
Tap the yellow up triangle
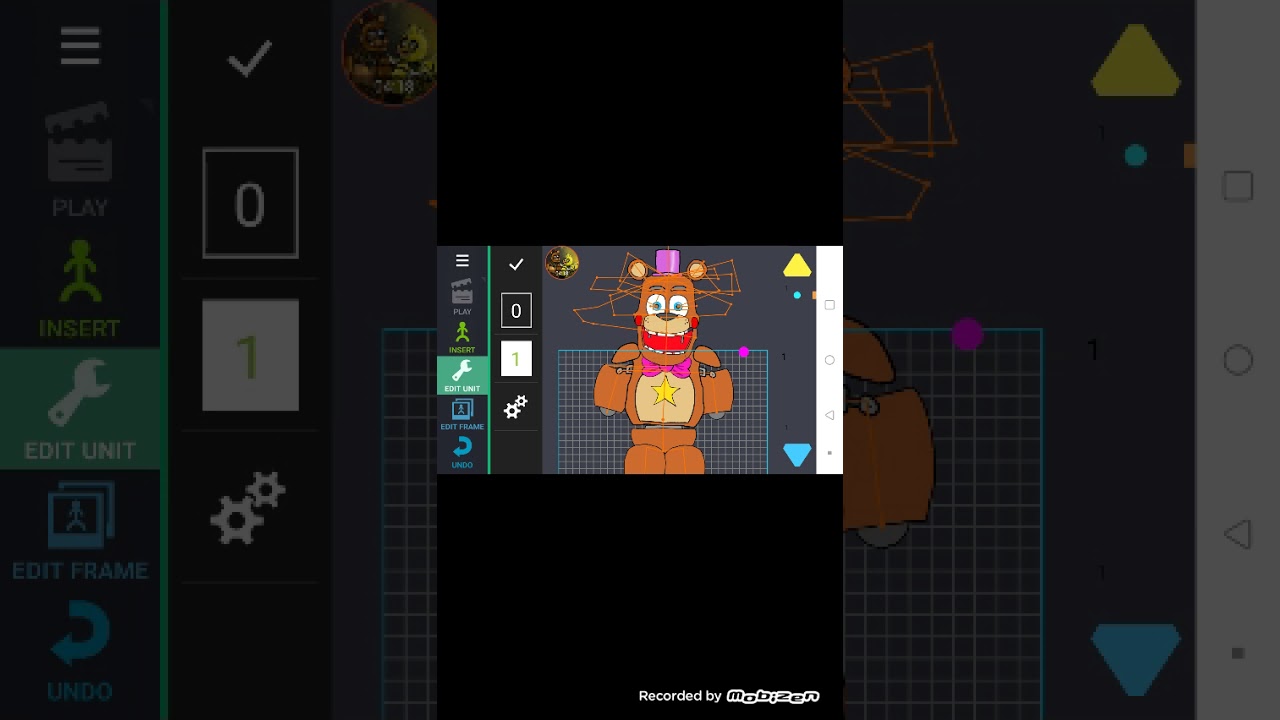(x=797, y=265)
